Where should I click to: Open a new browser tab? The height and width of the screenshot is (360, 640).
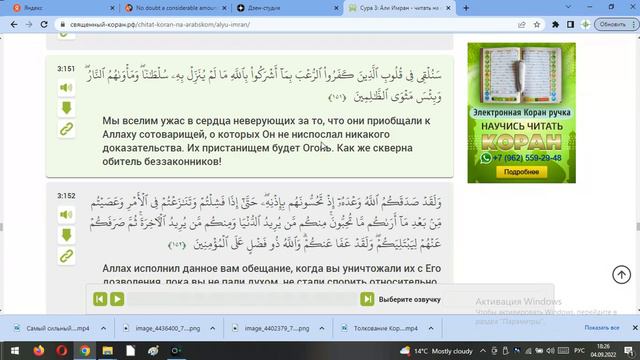466,8
